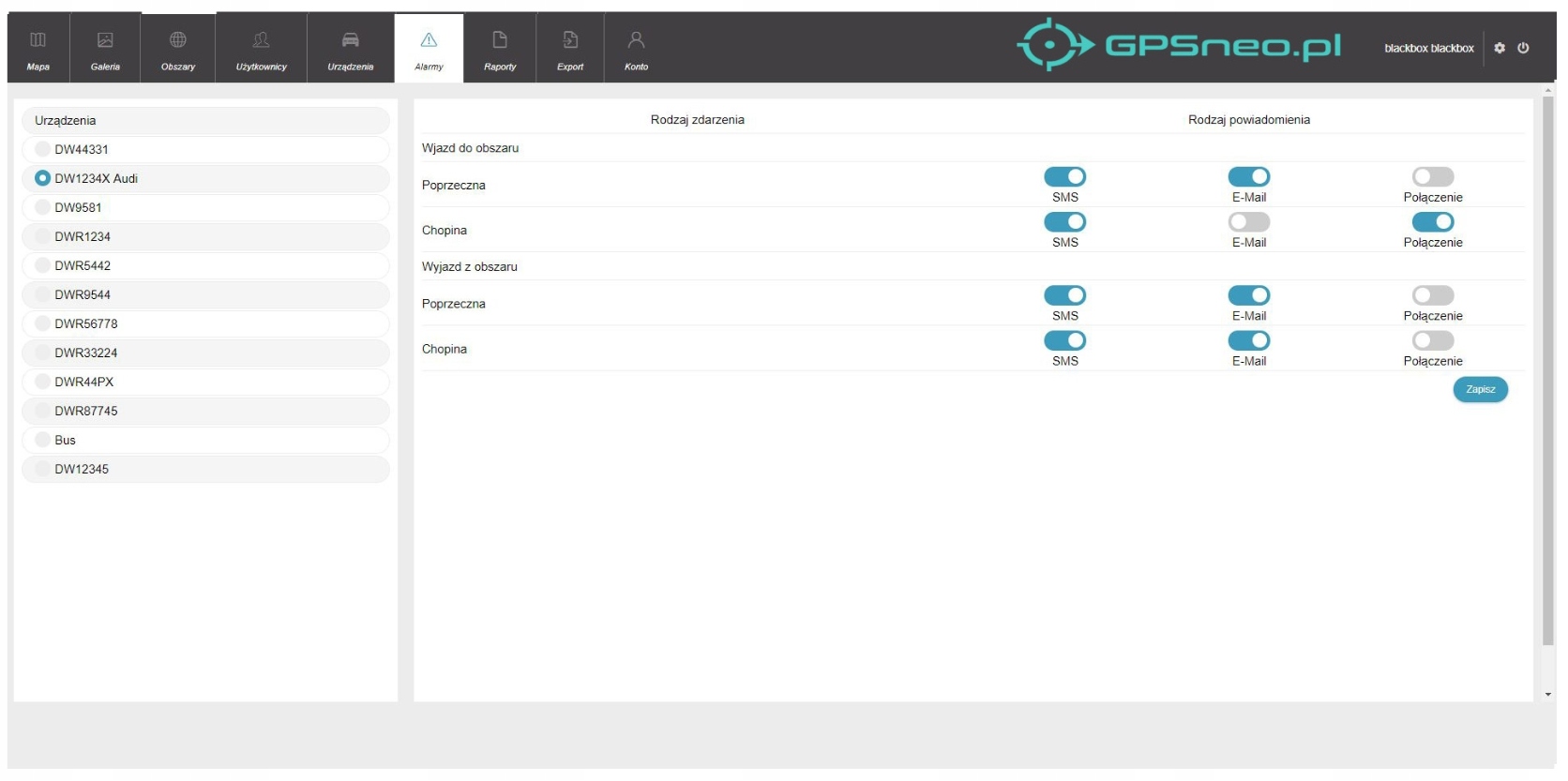Click the vertical scrollbar thumb
This screenshot has height=781, width=1568.
pyautogui.click(x=1548, y=371)
